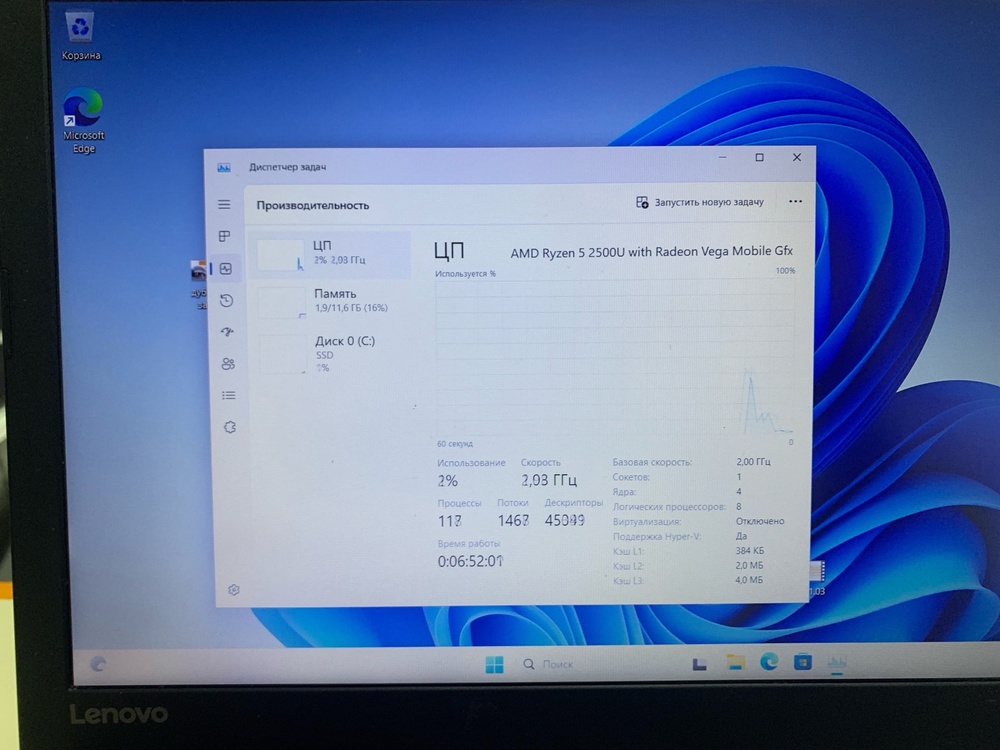Open Task Manager settings gear icon
Image resolution: width=1000 pixels, height=750 pixels.
(x=233, y=590)
